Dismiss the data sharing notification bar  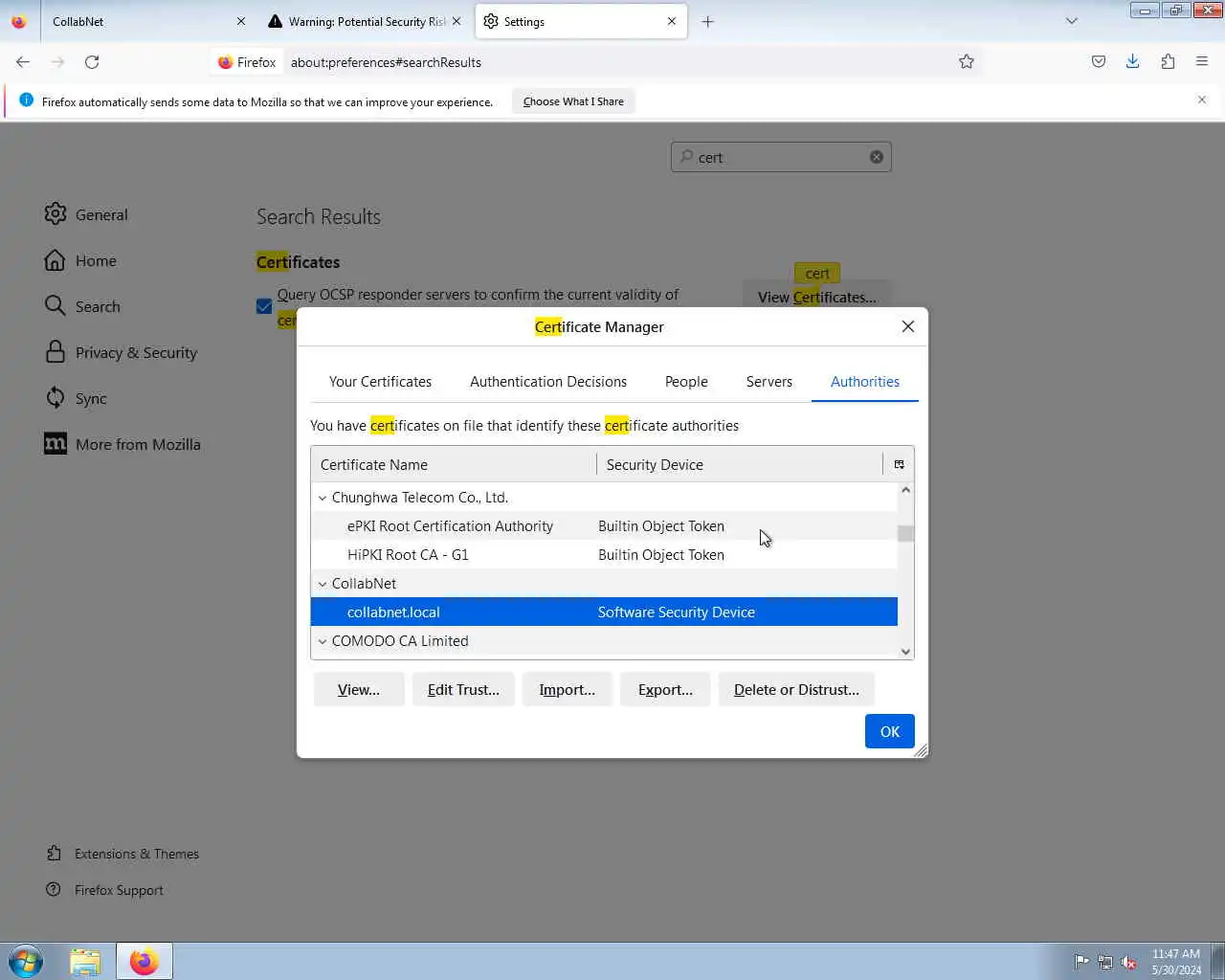[1202, 100]
